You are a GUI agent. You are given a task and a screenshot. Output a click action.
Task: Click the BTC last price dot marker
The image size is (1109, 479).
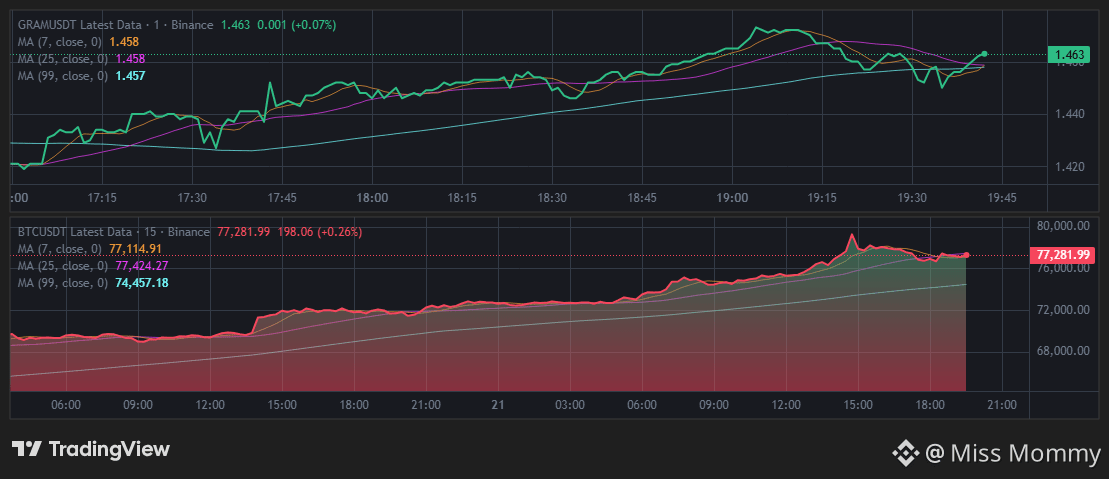pyautogui.click(x=966, y=255)
